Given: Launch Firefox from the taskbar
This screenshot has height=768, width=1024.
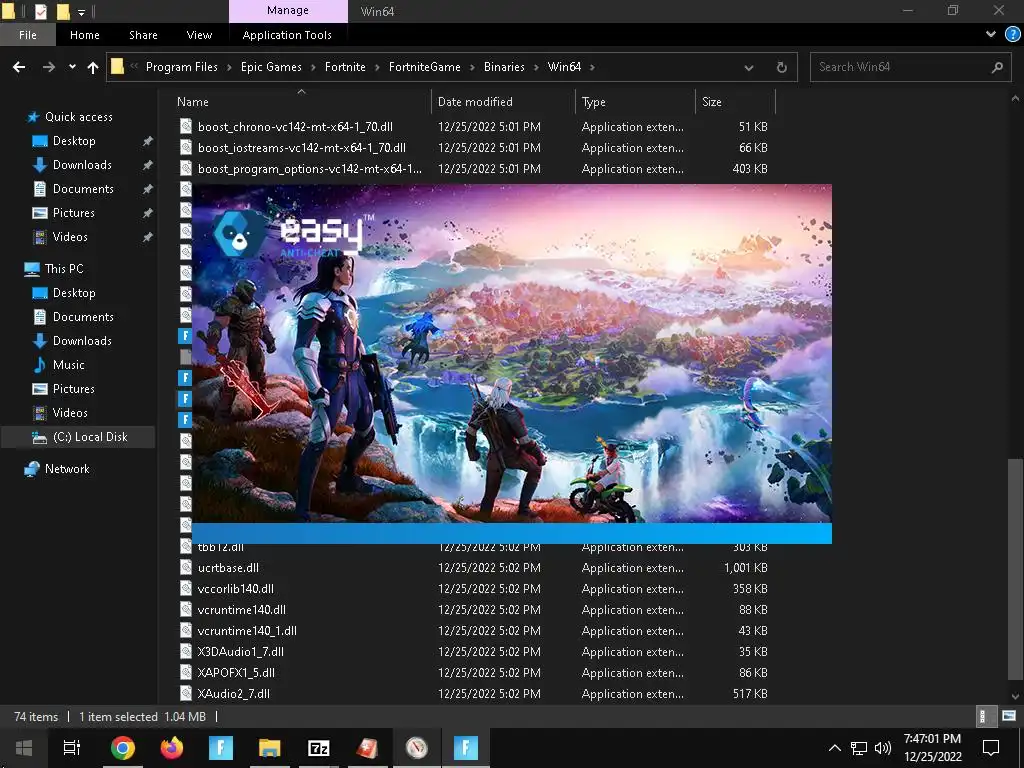Looking at the screenshot, I should (x=172, y=748).
